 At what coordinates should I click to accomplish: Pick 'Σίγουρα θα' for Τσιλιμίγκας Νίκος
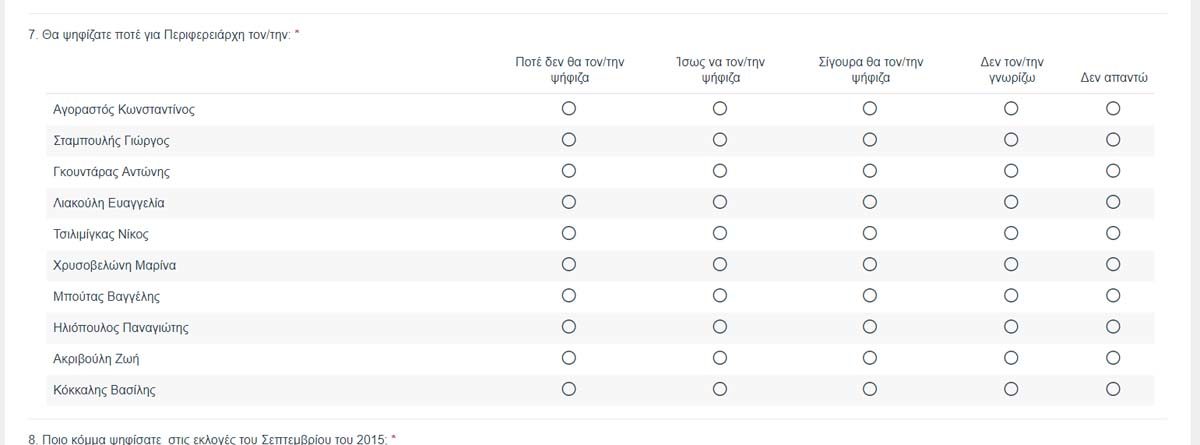pos(870,233)
